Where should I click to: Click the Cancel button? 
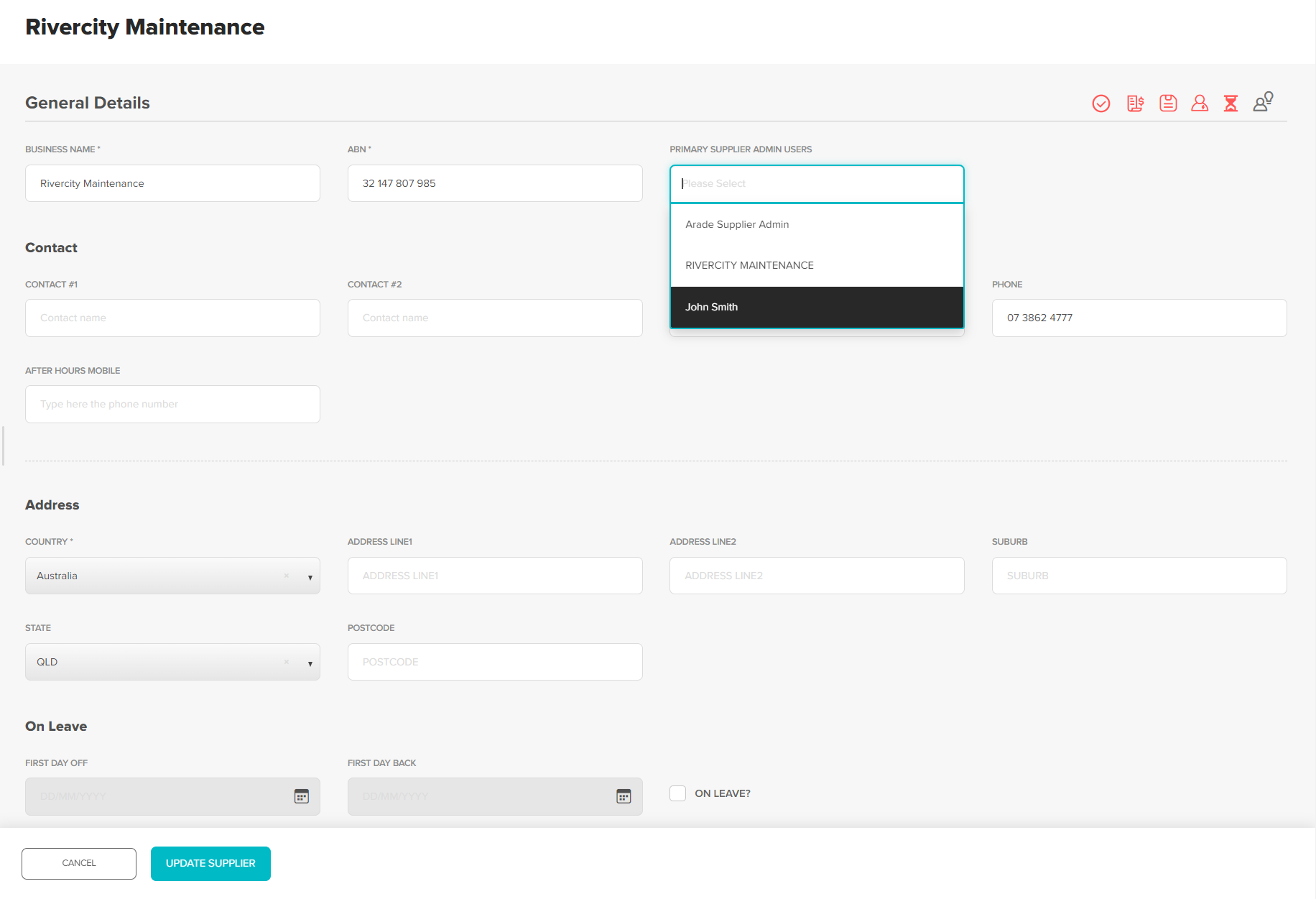tap(79, 863)
